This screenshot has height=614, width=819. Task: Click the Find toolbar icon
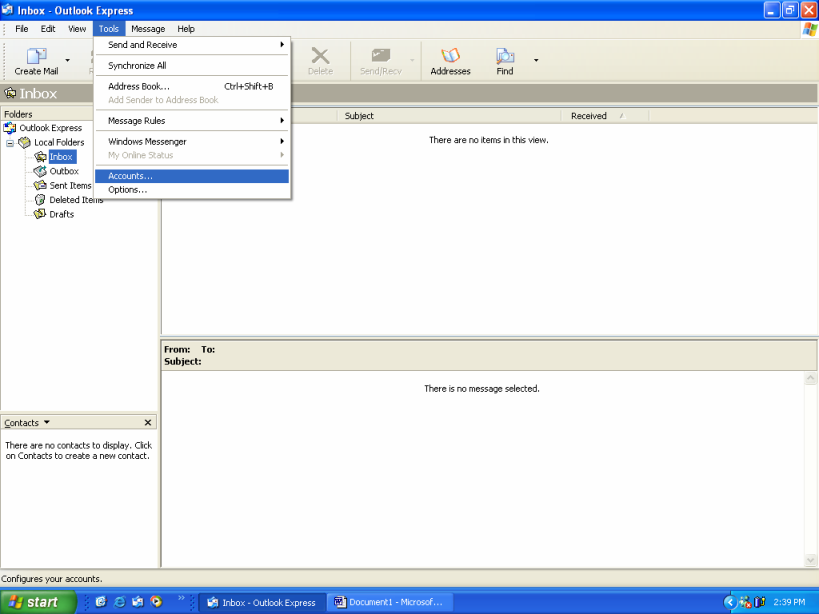pos(505,56)
